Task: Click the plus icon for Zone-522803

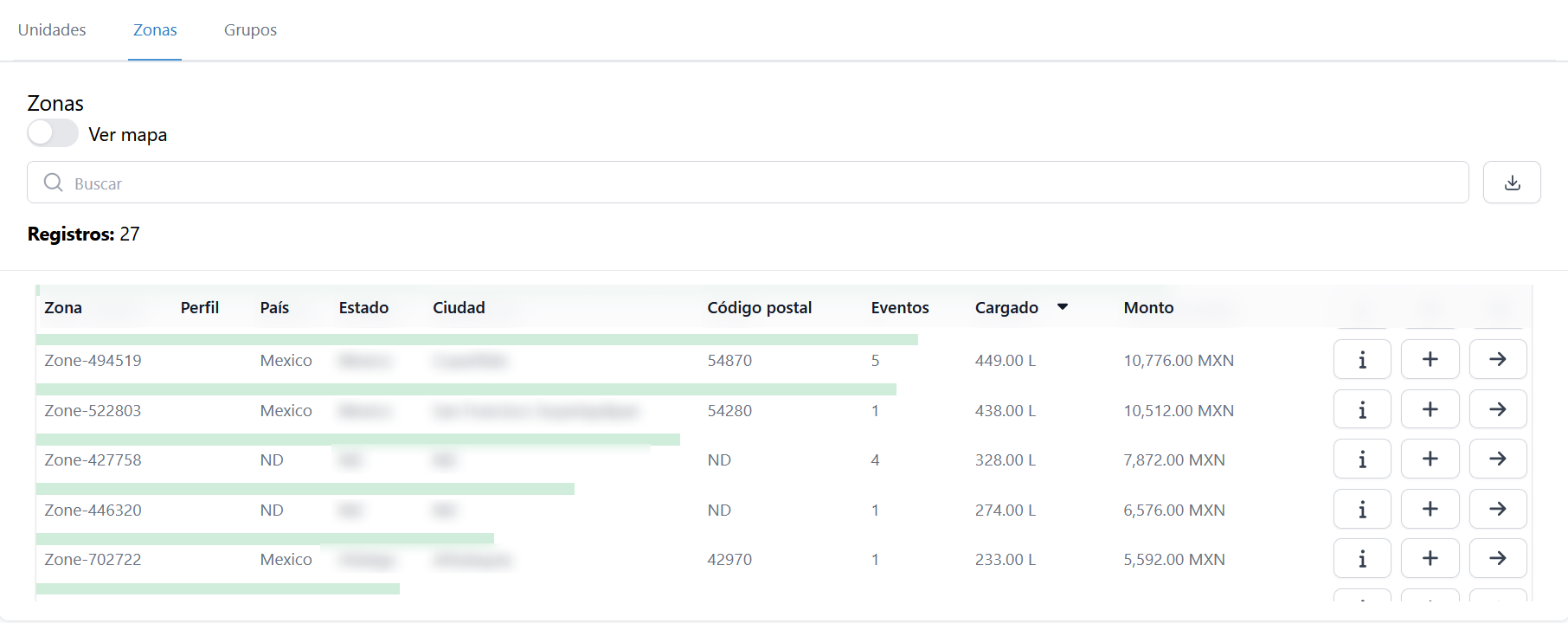Action: coord(1430,409)
